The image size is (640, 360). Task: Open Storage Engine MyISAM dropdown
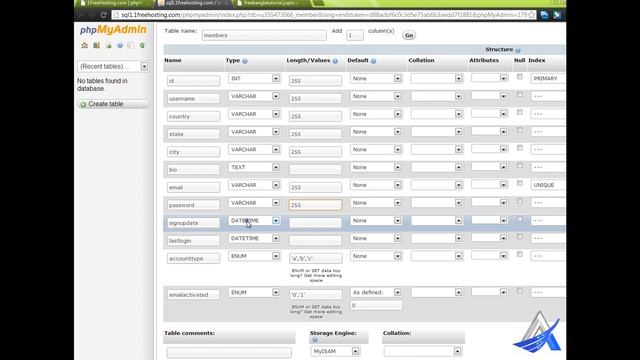335,351
